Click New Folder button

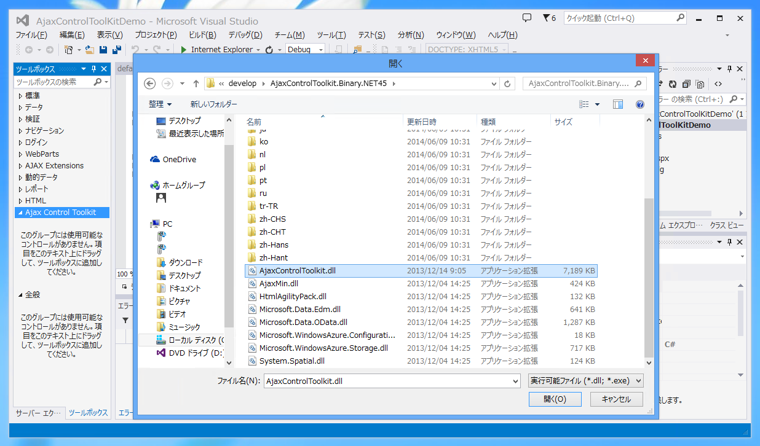(214, 104)
